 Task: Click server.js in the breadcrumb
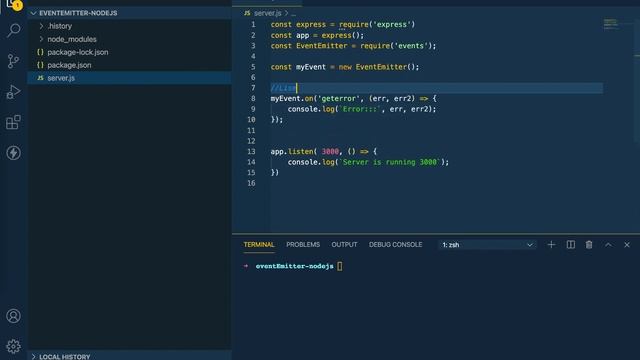[267, 13]
